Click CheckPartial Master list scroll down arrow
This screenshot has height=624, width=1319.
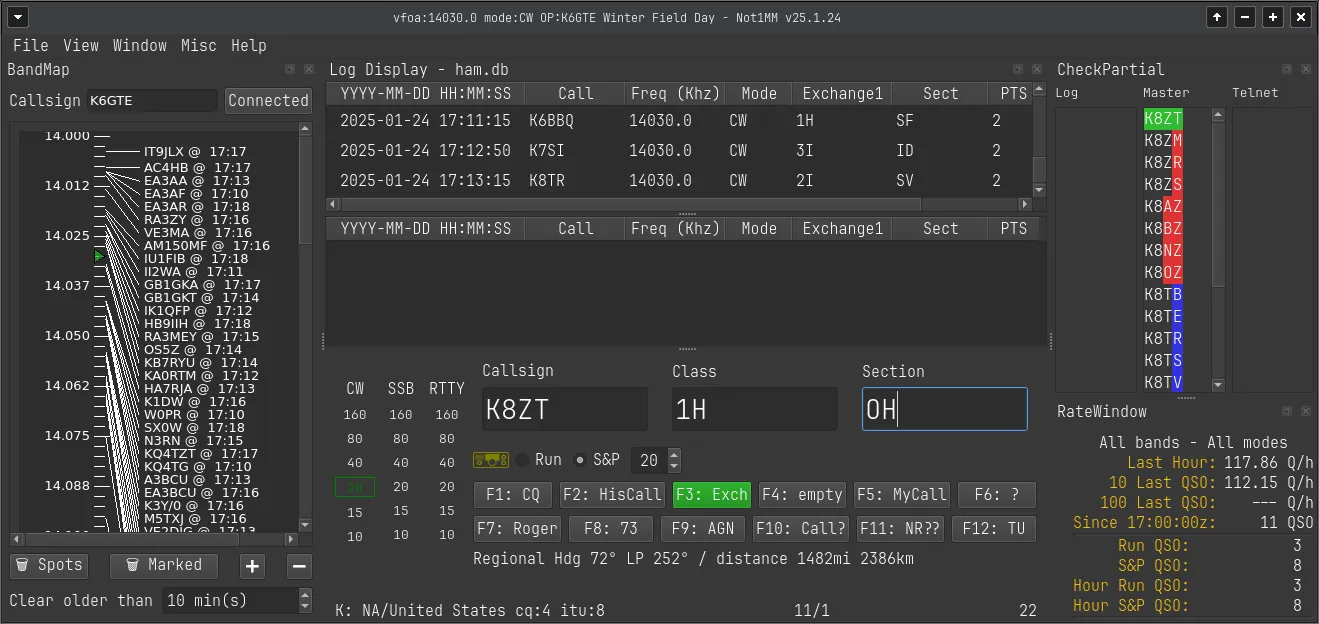coord(1218,384)
